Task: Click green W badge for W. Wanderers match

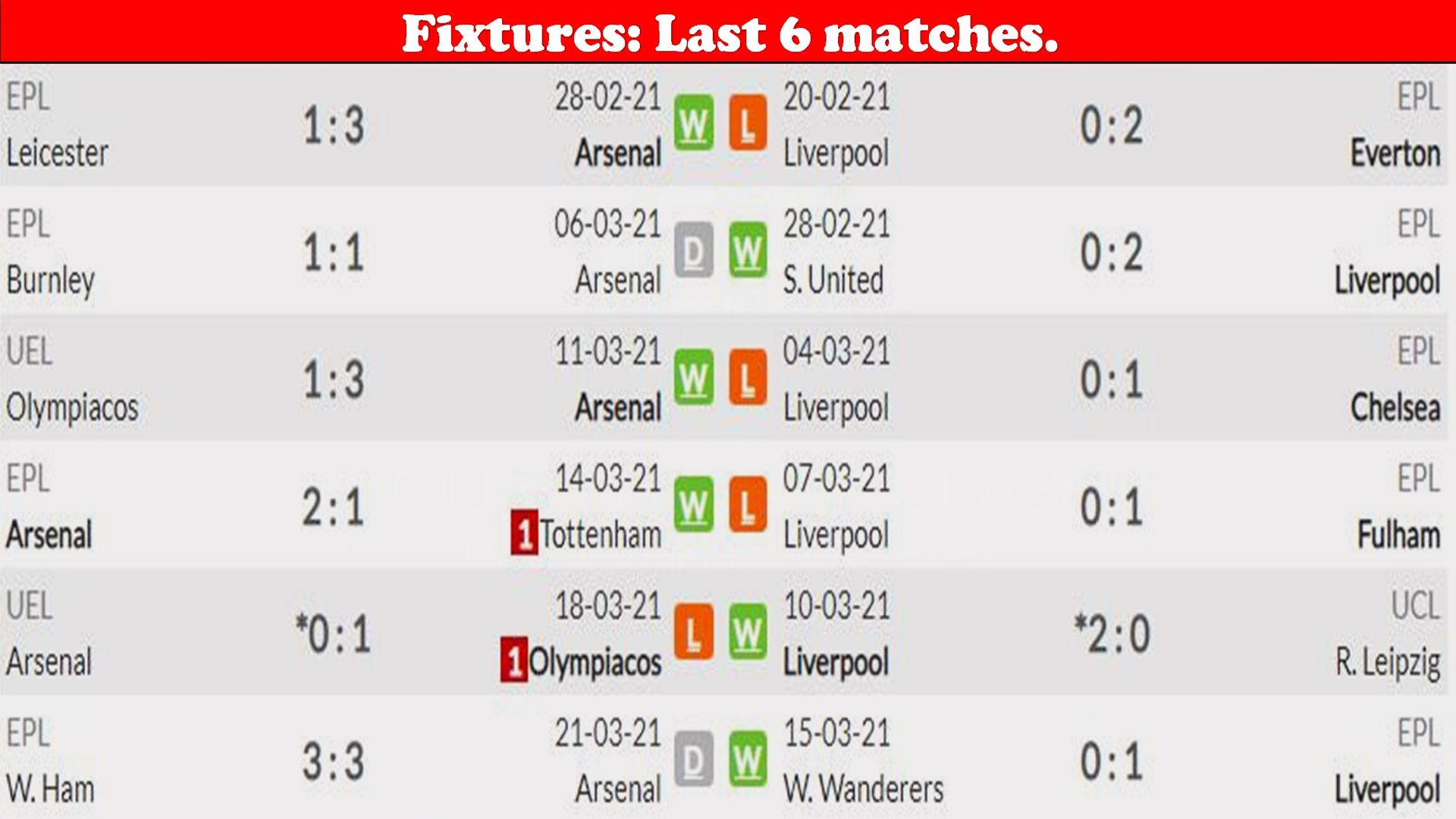Action: point(748,760)
